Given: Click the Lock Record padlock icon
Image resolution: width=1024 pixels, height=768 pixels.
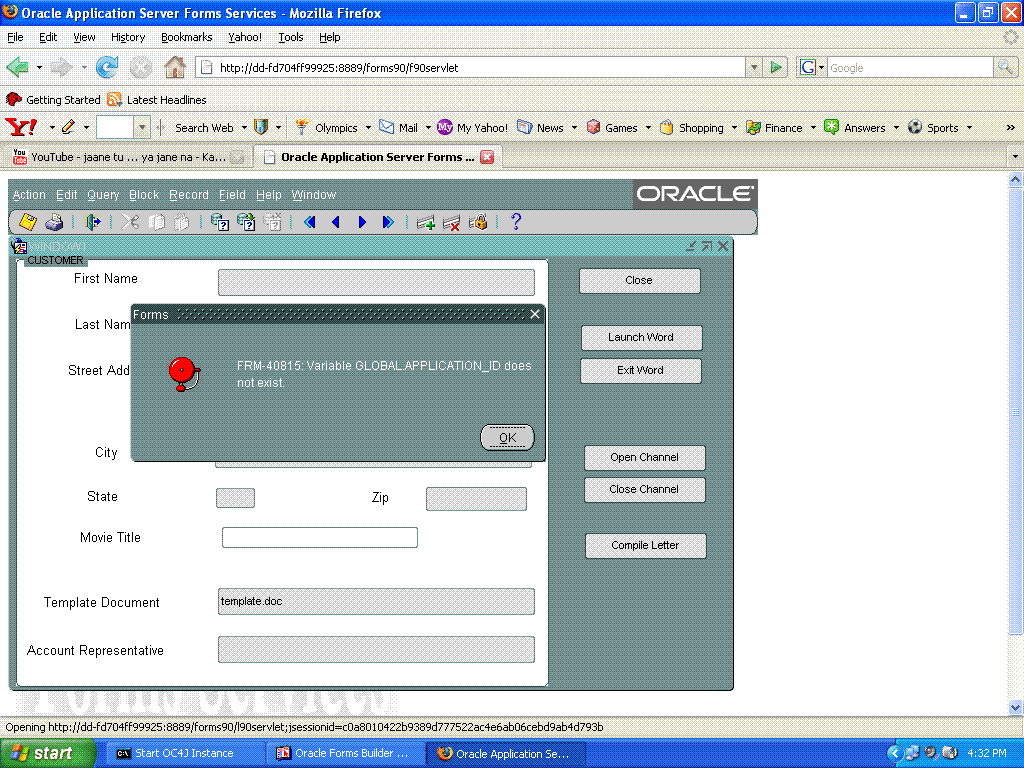Looking at the screenshot, I should pos(478,222).
